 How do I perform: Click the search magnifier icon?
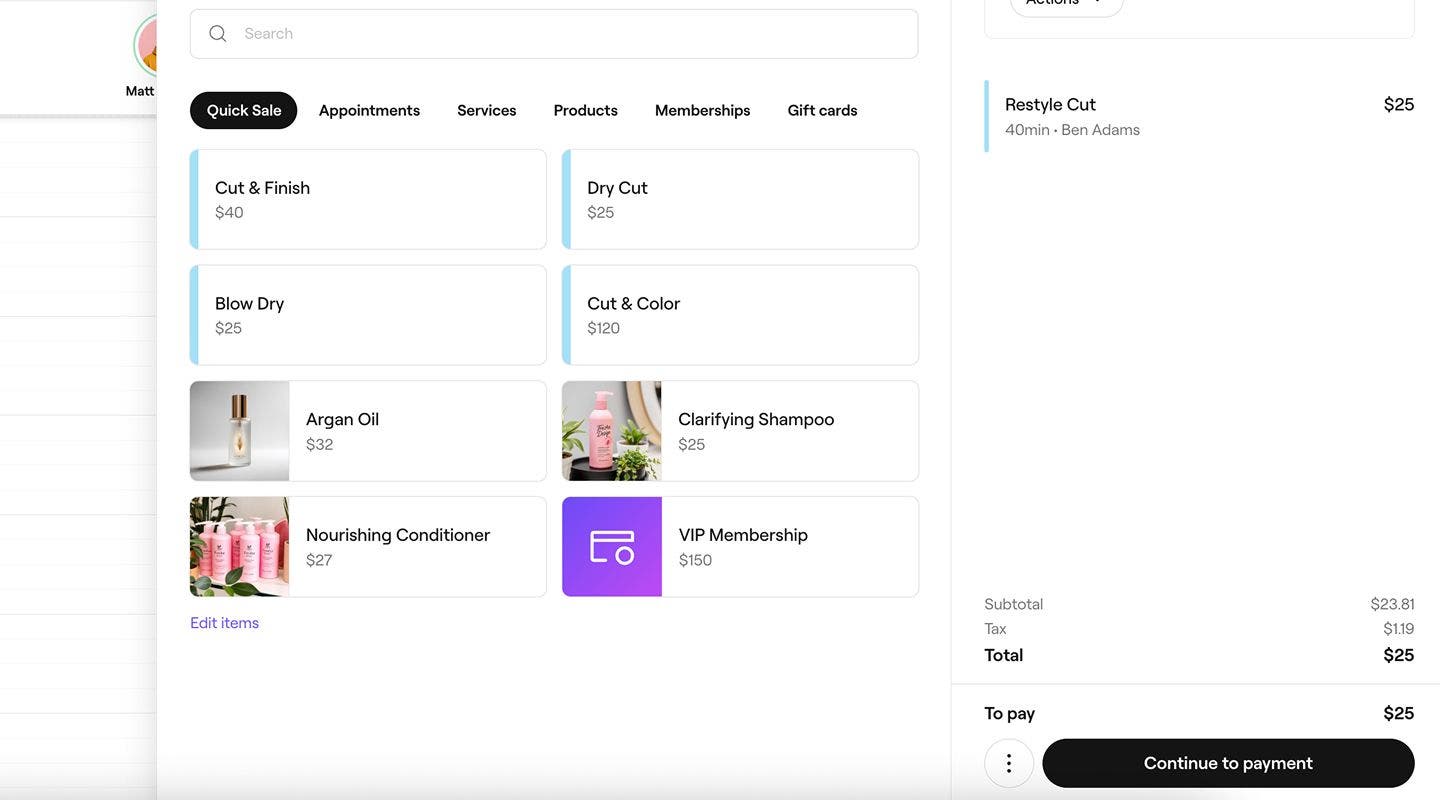[x=217, y=34]
